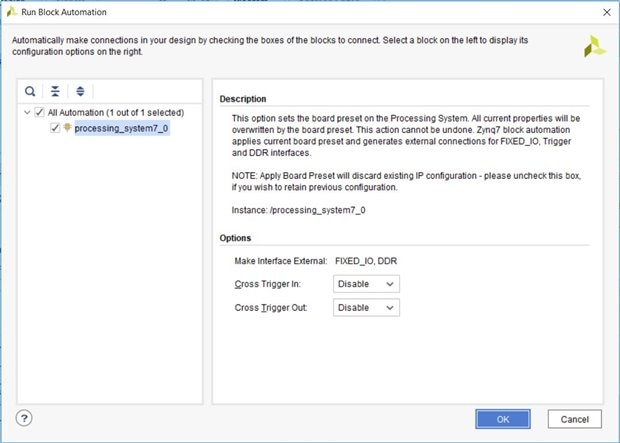The width and height of the screenshot is (620, 443).
Task: Click the Vivado icon in title bar
Action: click(x=12, y=11)
